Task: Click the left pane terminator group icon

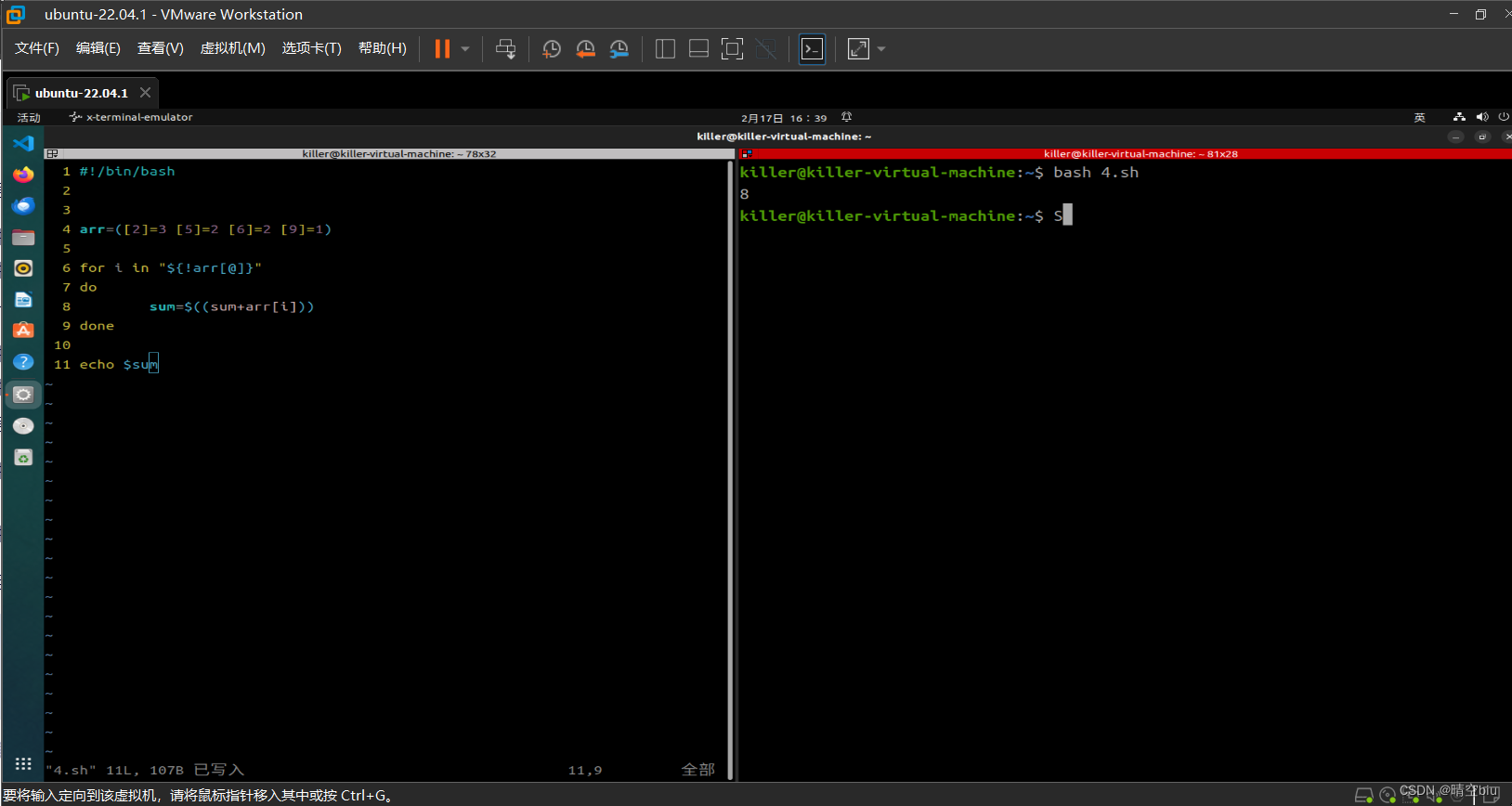Action: pyautogui.click(x=52, y=154)
